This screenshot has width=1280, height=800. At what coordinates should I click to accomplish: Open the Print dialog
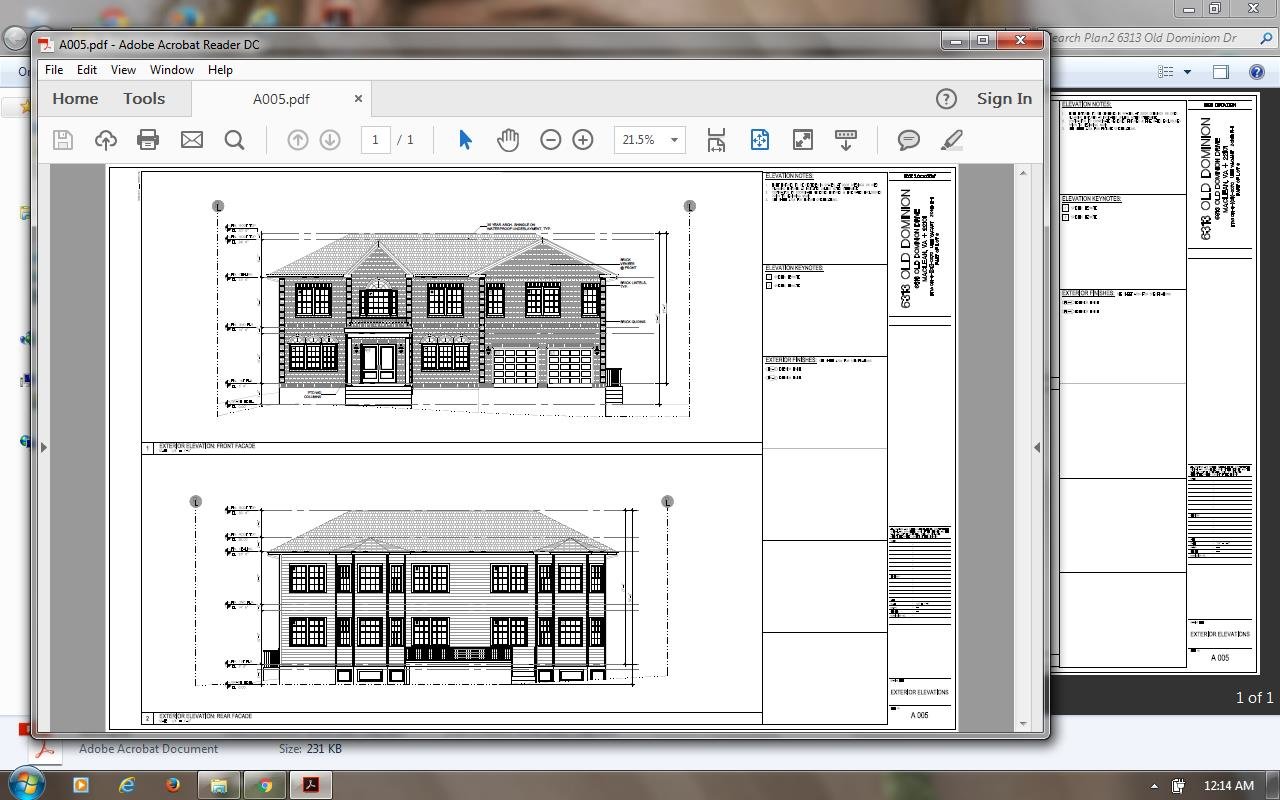[x=148, y=140]
